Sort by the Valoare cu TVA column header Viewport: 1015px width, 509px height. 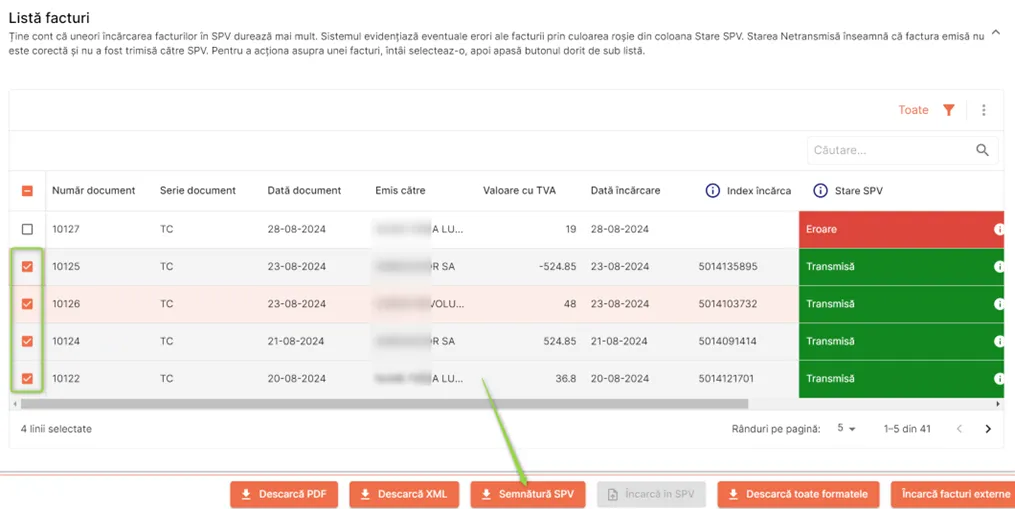pos(519,190)
